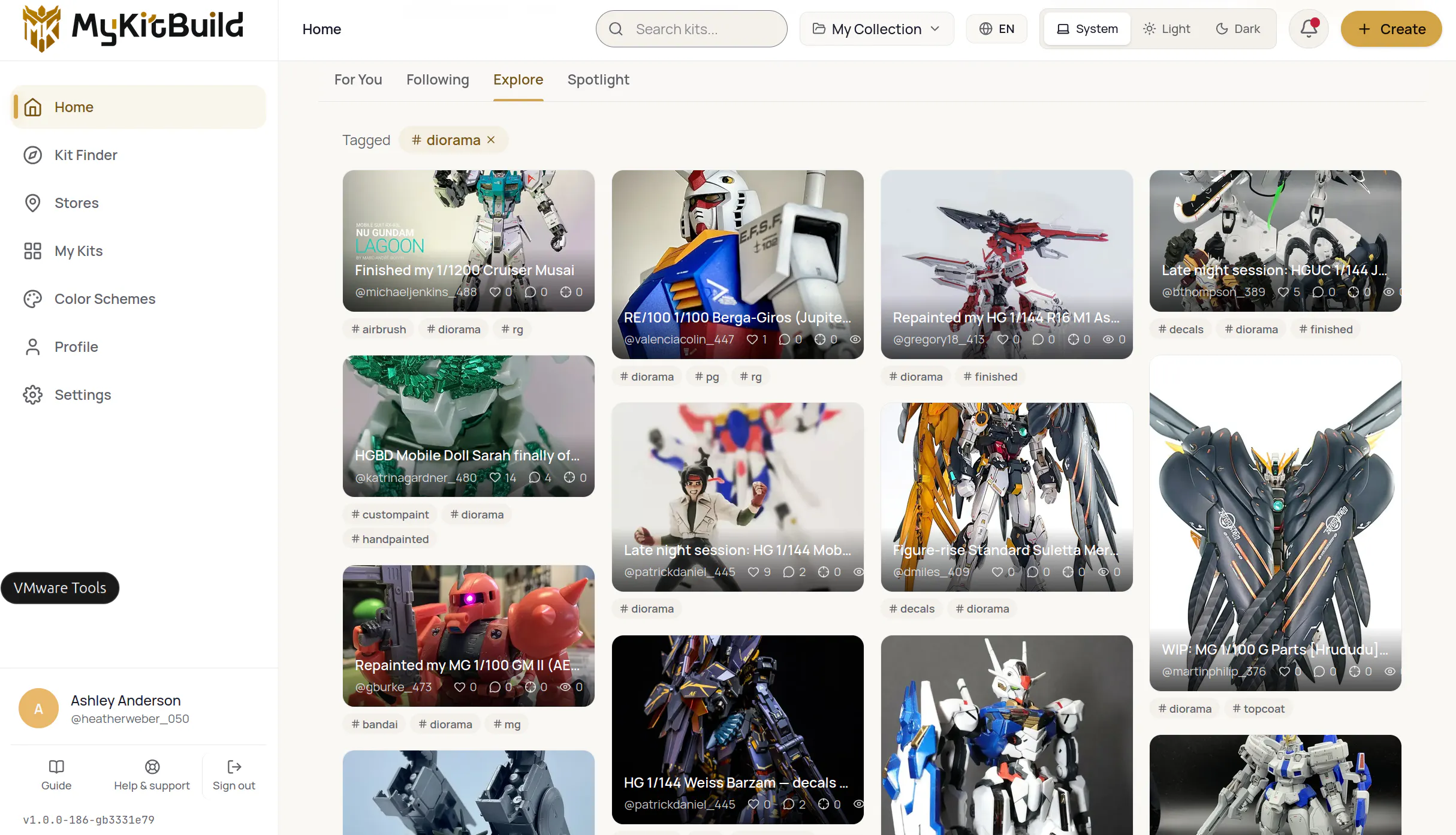Click the VMware Tools tooltip
The image size is (1456, 835).
click(60, 588)
